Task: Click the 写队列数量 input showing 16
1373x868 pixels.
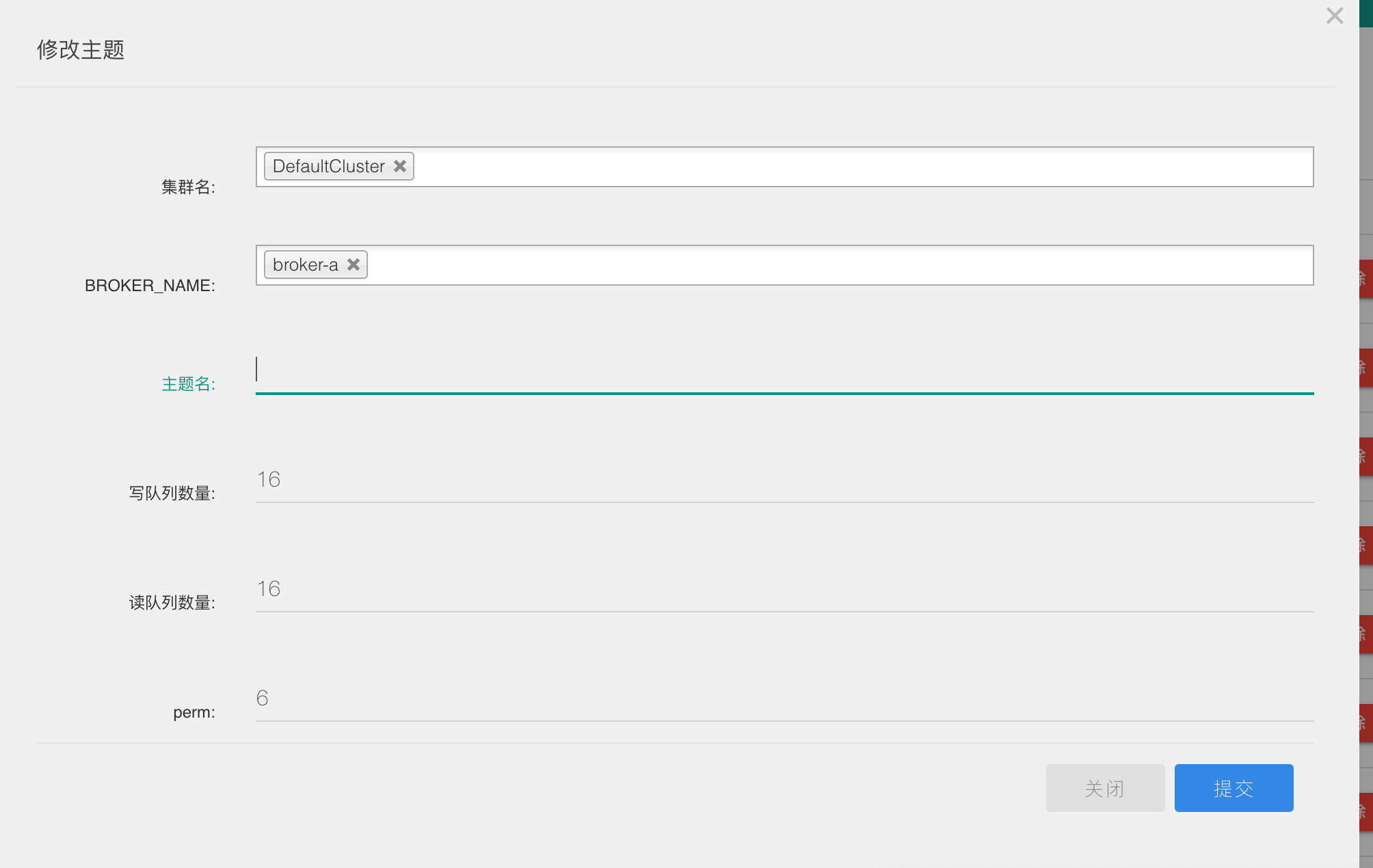Action: [x=784, y=480]
